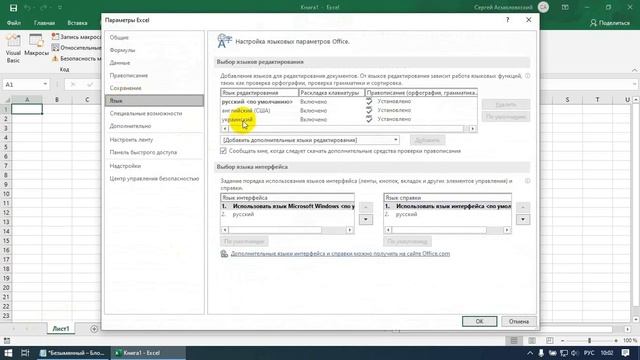
Task: Select the Сохранение options category
Action: [154, 88]
